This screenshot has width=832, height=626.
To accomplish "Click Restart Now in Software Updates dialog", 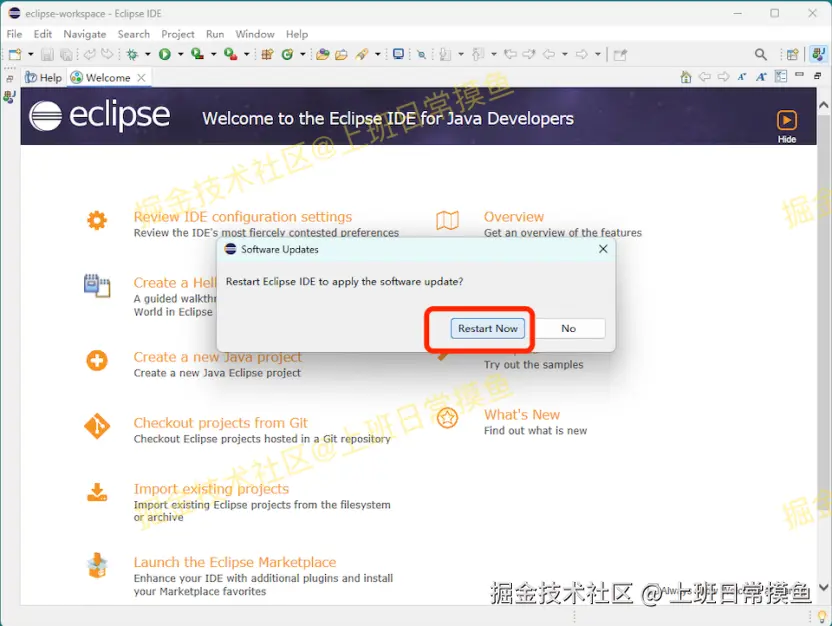I will coord(488,328).
